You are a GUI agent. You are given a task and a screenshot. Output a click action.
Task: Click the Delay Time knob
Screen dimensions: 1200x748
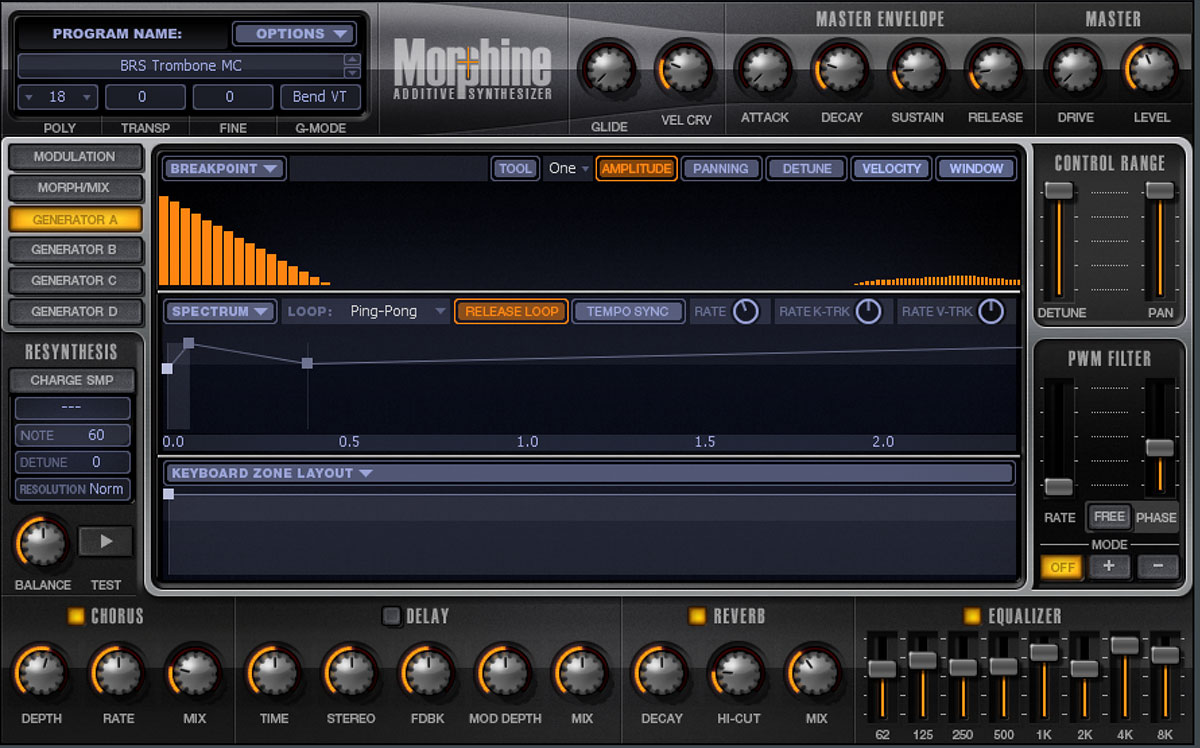tap(274, 673)
